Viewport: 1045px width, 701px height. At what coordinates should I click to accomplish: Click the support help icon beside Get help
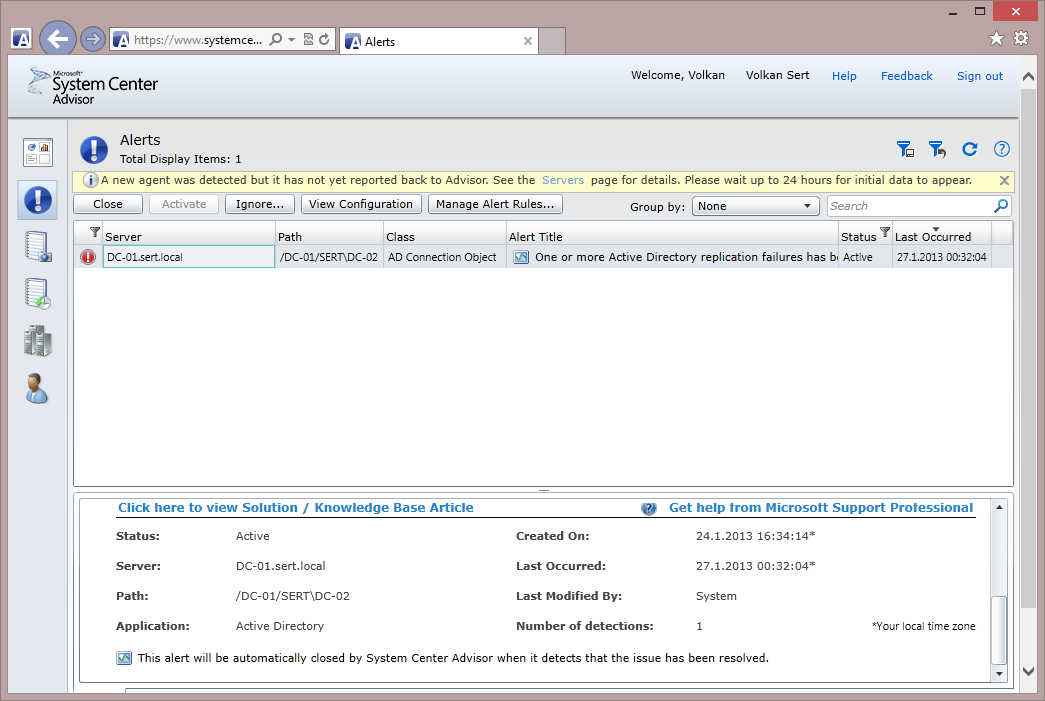coord(648,508)
